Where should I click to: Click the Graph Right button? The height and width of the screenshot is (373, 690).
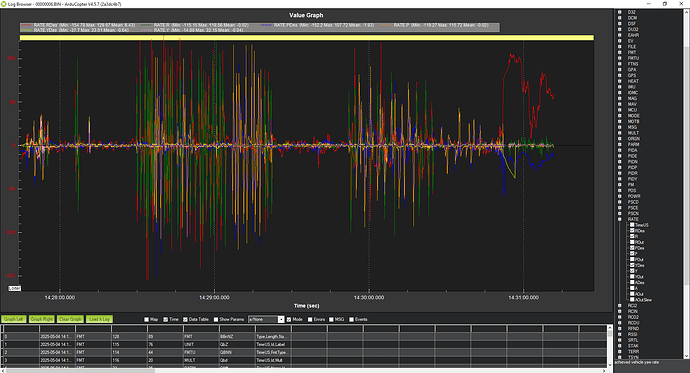42,319
